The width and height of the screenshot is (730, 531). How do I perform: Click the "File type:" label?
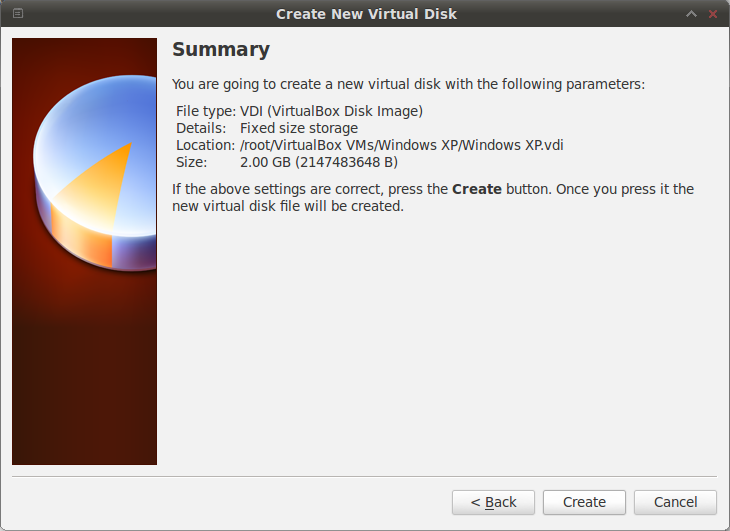205,111
